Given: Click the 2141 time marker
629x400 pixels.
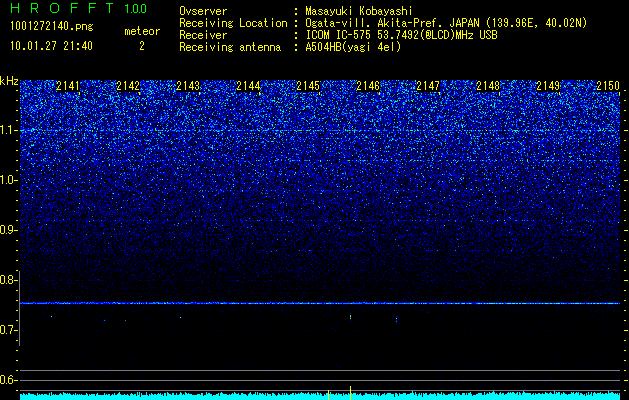Looking at the screenshot, I should coord(68,86).
